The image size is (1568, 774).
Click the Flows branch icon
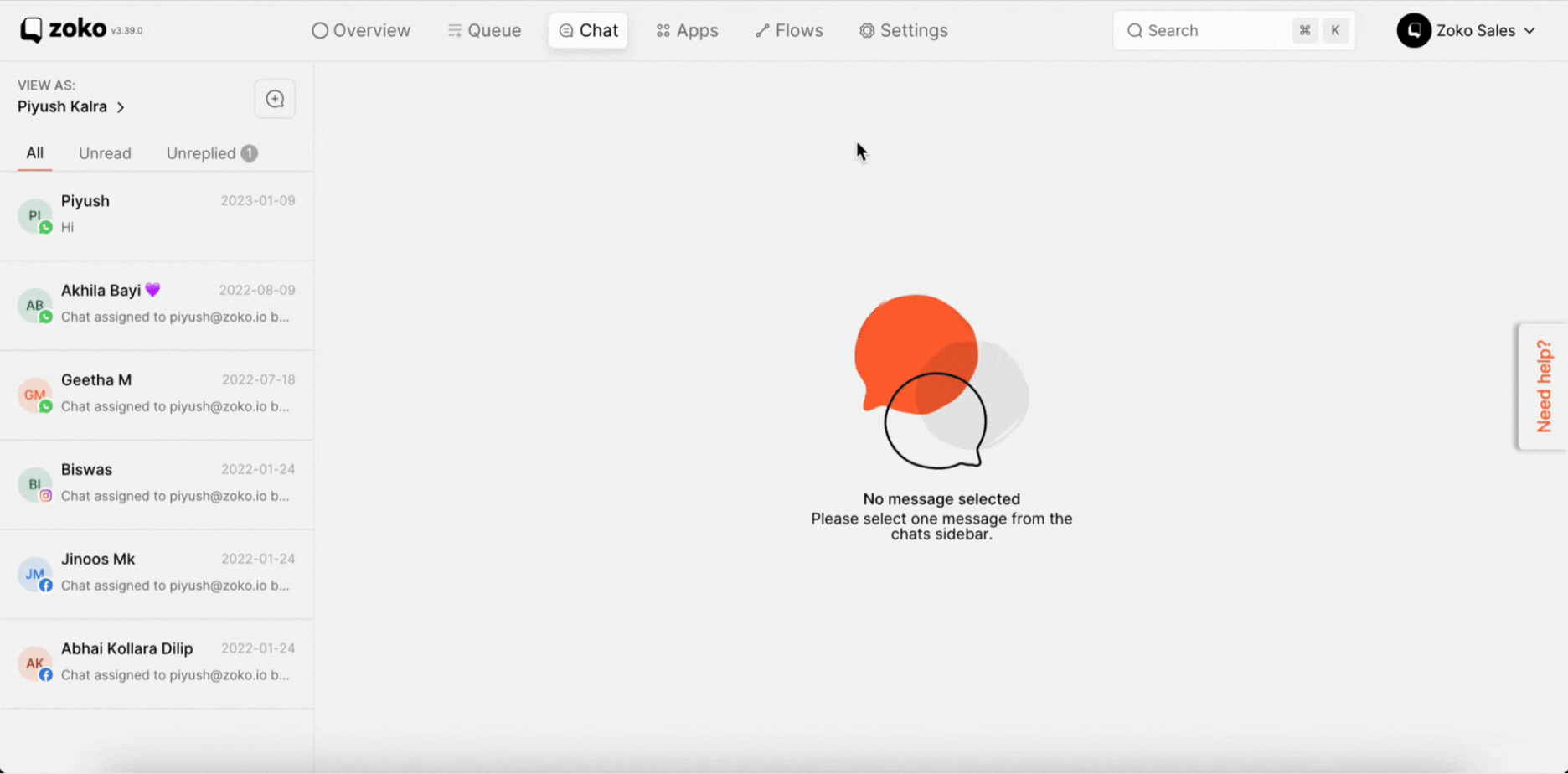tap(762, 30)
